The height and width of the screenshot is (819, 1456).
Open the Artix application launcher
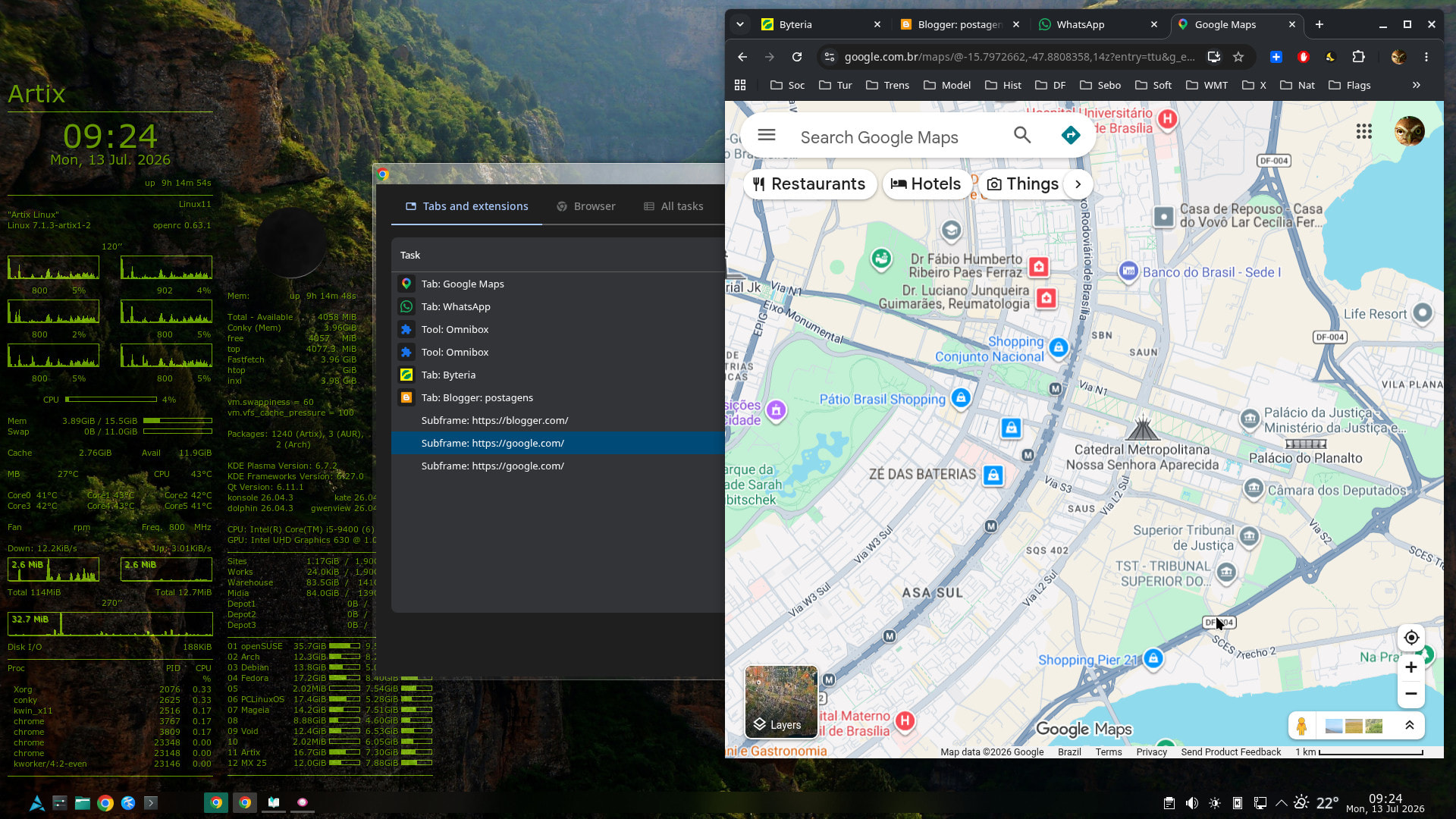pyautogui.click(x=36, y=803)
